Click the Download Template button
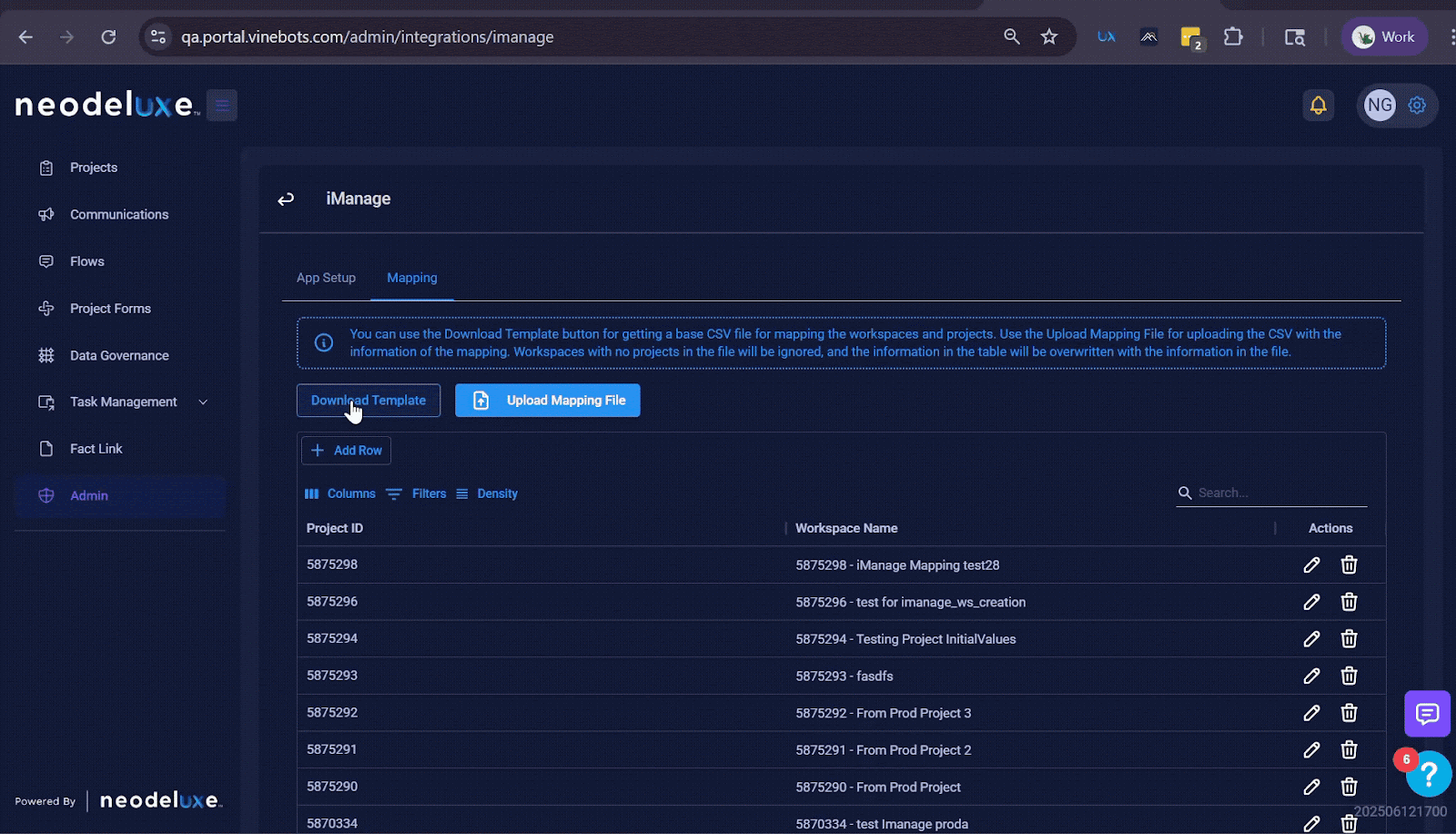The image size is (1456, 834). coord(369,401)
